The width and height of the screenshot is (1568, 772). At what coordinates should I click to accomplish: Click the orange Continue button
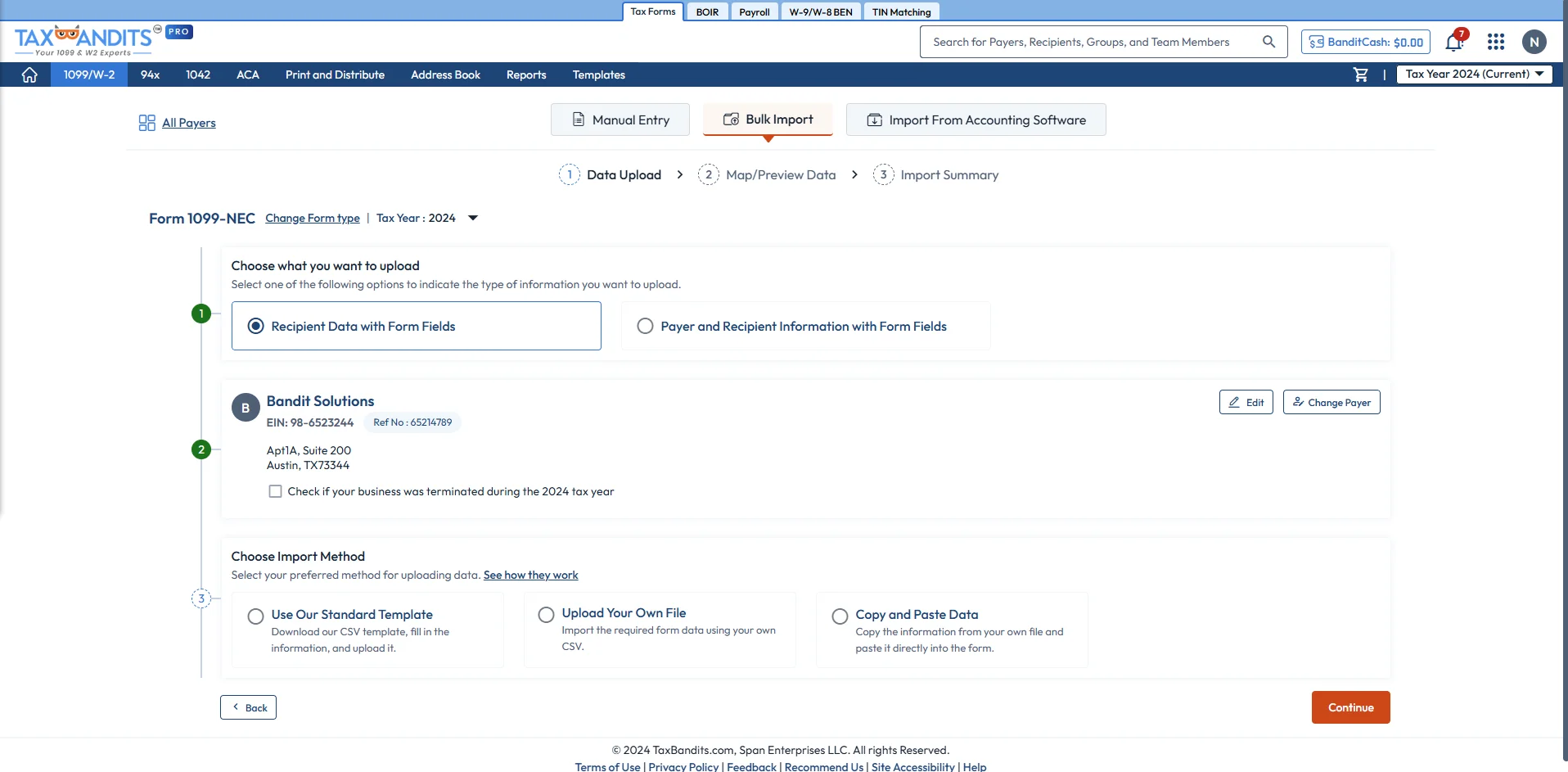coord(1350,707)
